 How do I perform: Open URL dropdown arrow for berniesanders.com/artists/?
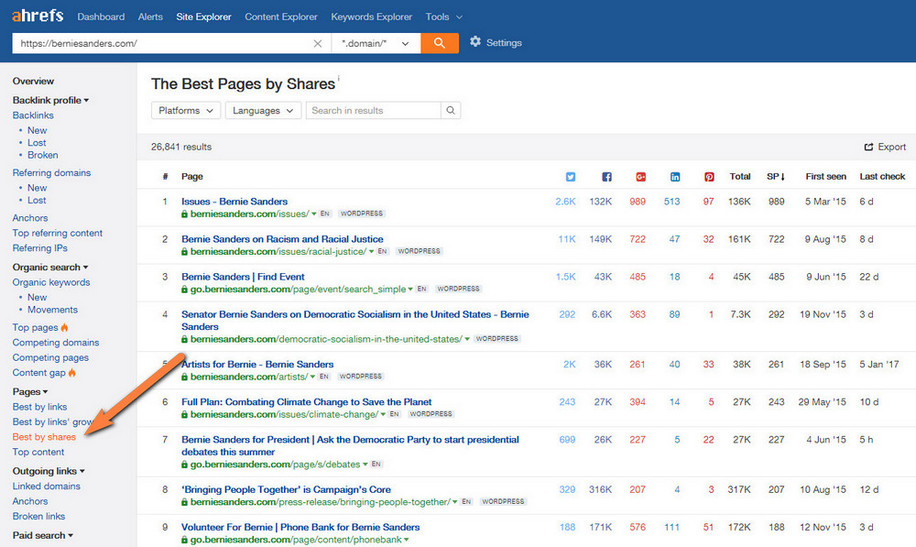(313, 377)
